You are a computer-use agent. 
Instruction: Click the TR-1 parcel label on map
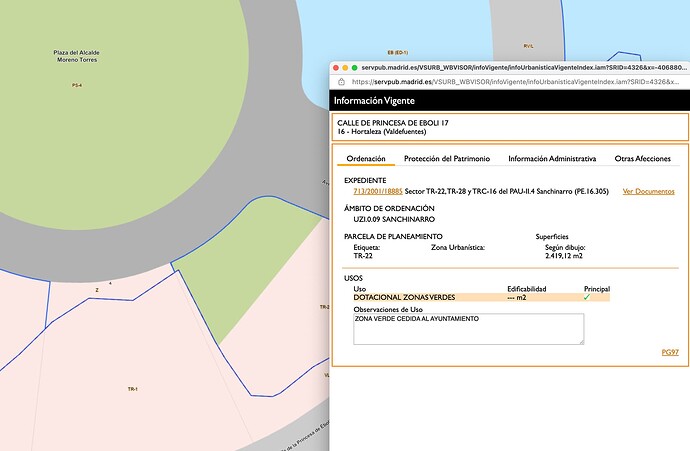click(x=132, y=389)
